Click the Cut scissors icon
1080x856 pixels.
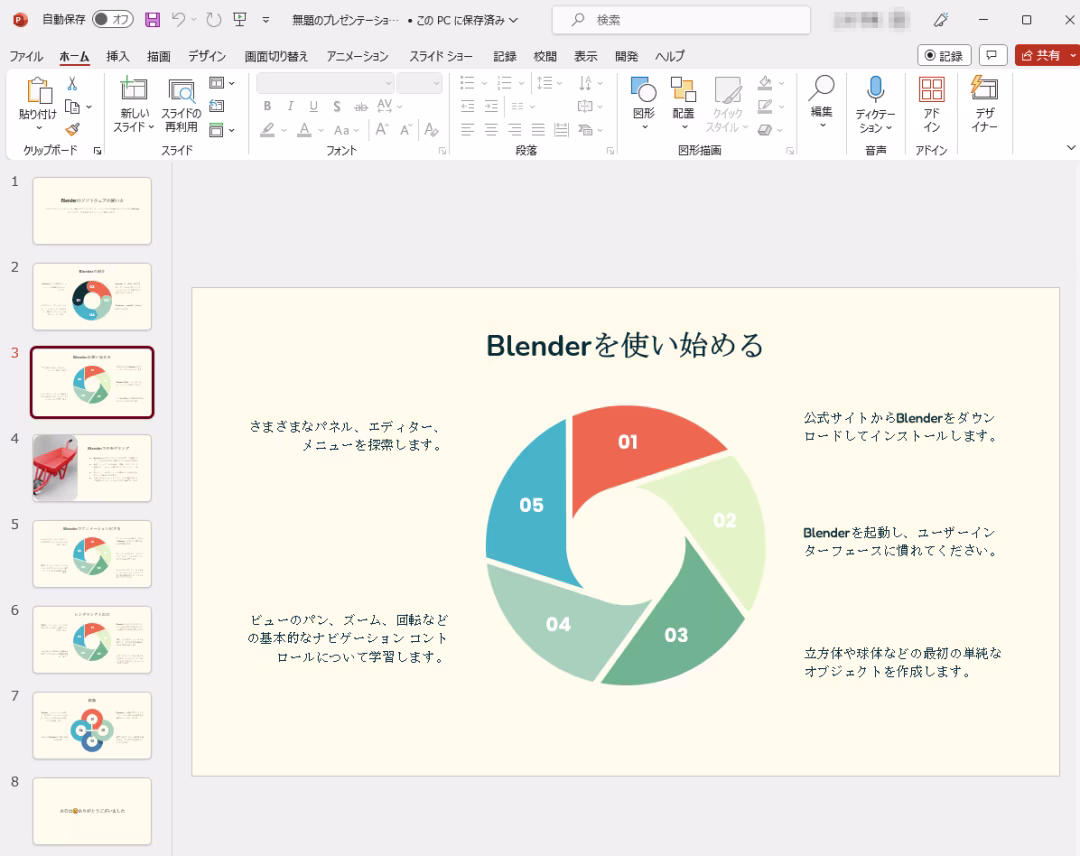[x=72, y=84]
